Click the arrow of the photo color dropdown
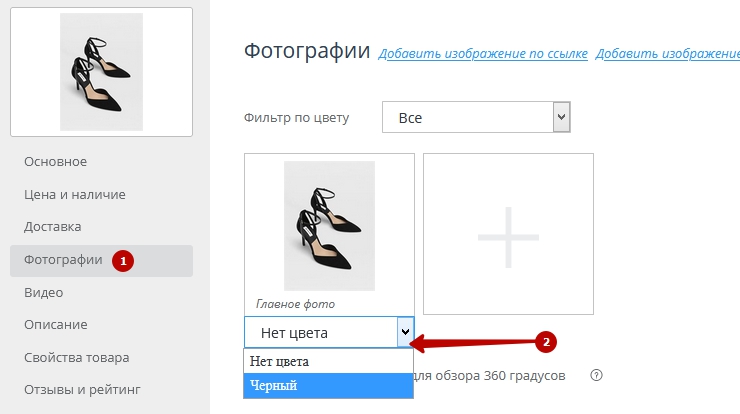The height and width of the screenshot is (414, 740). [x=404, y=332]
